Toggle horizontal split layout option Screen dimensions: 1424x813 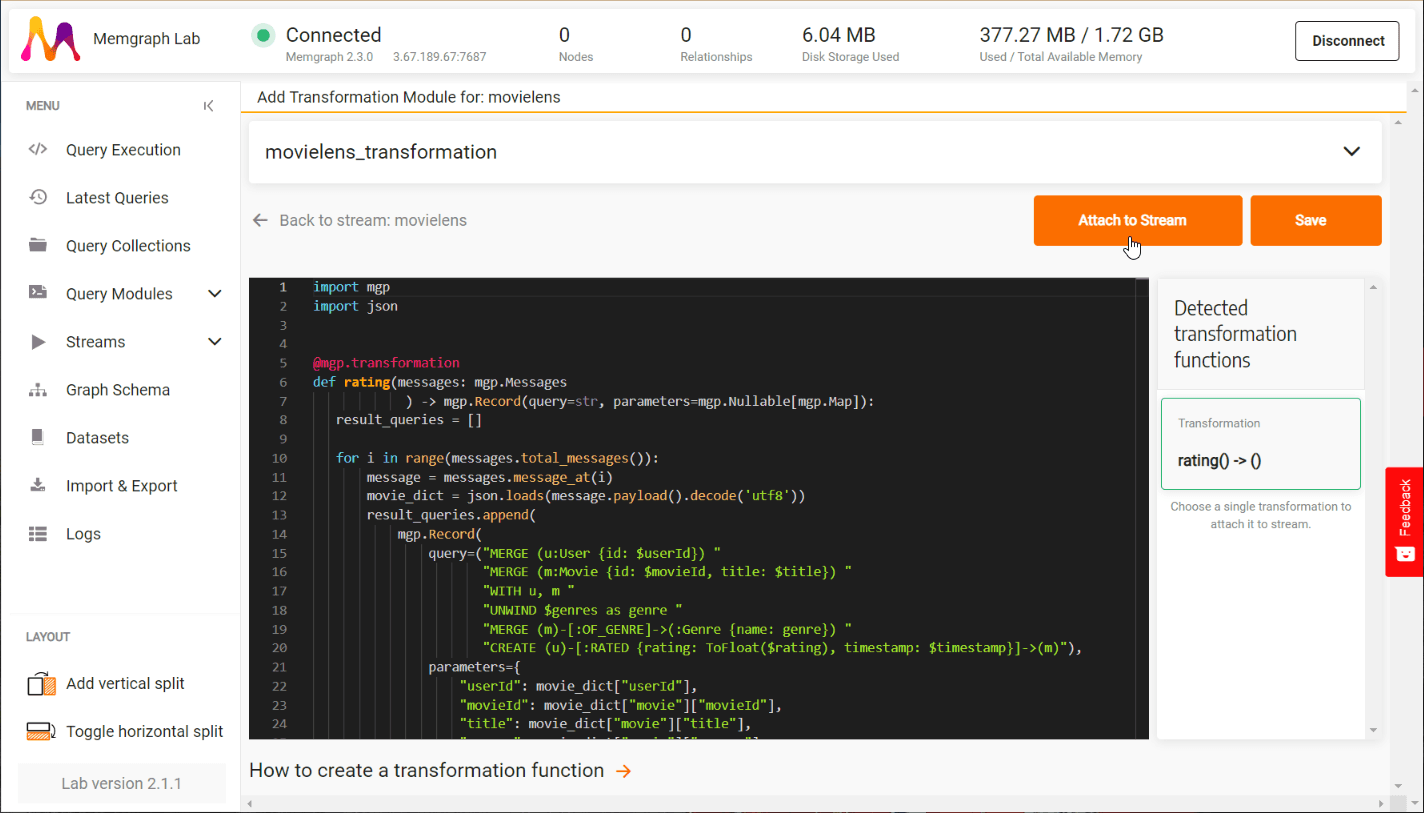click(x=145, y=732)
